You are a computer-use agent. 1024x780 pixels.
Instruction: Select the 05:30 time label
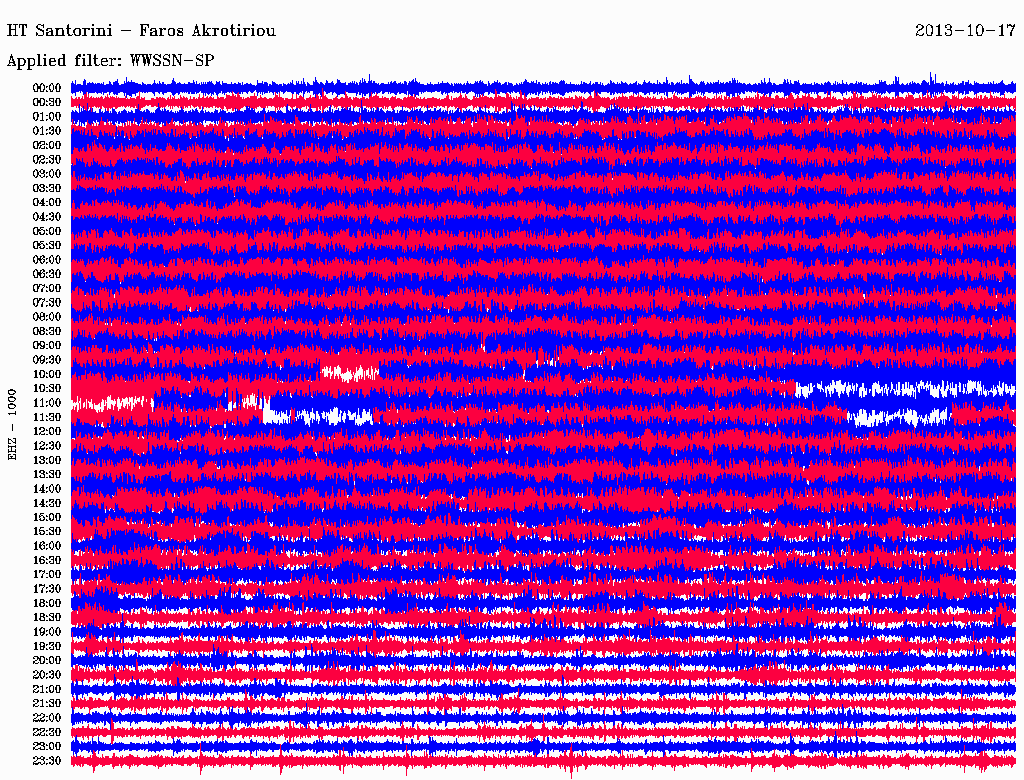[47, 245]
